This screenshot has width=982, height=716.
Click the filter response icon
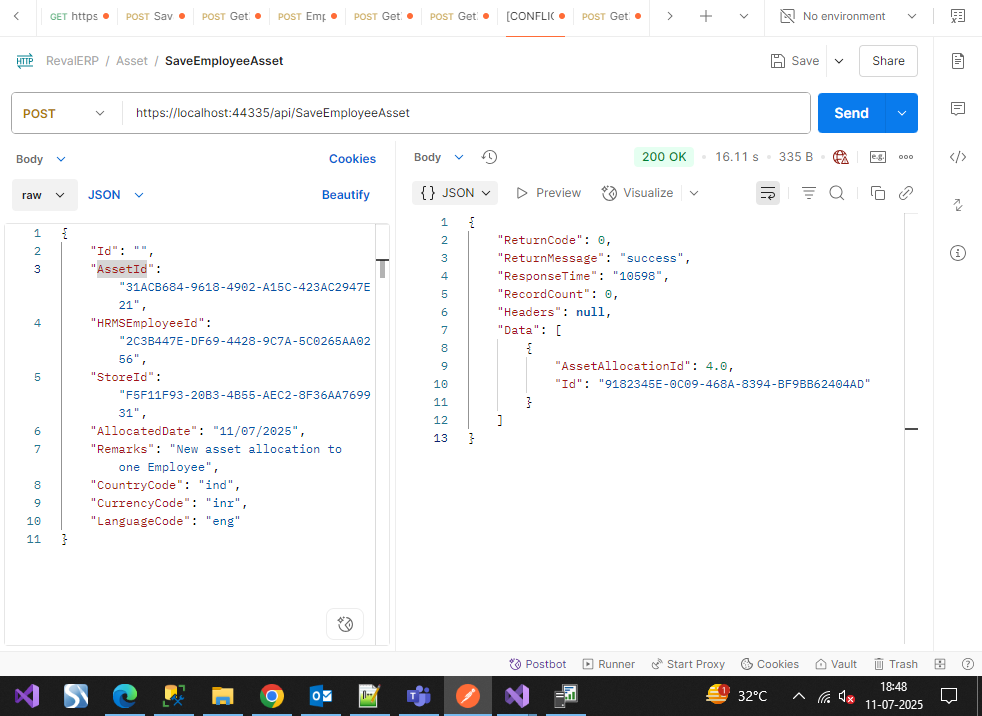[809, 193]
